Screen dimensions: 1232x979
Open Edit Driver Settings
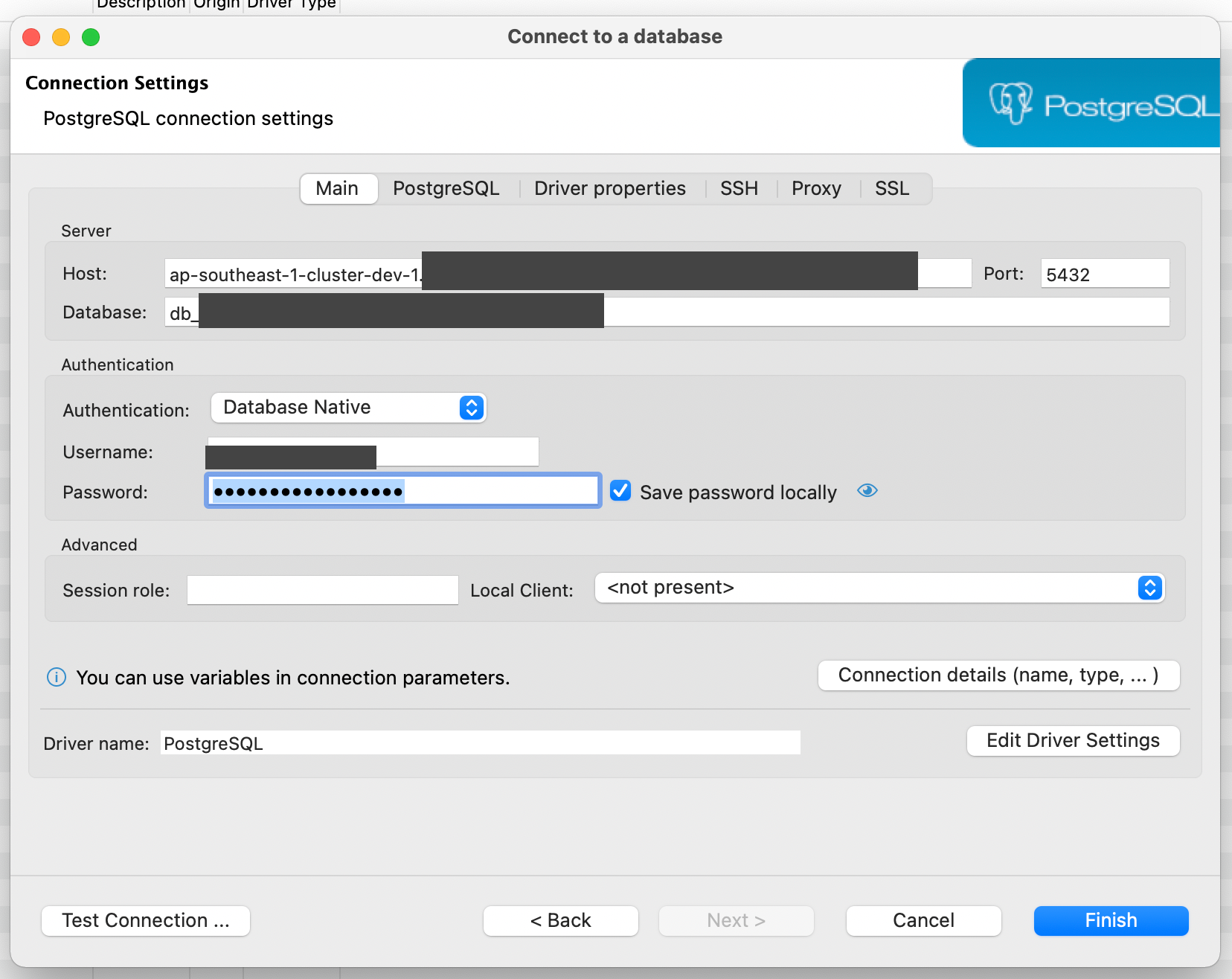tap(1073, 740)
